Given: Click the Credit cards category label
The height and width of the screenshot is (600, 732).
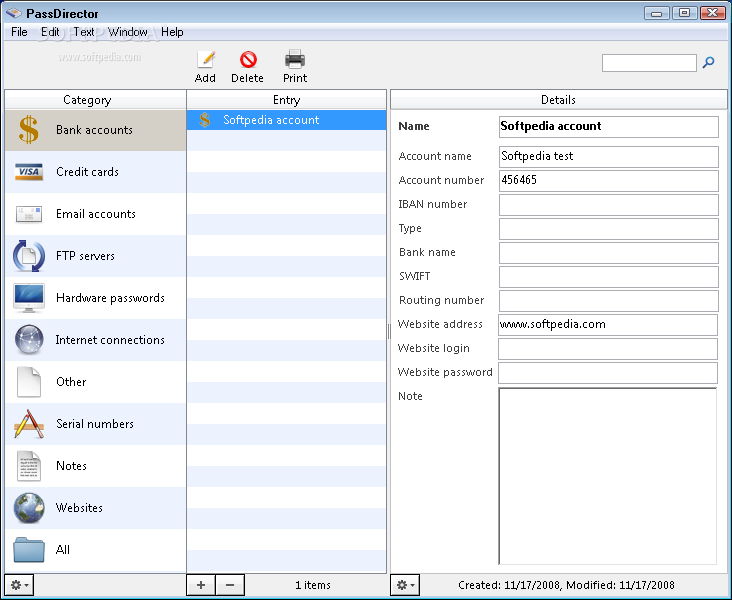Looking at the screenshot, I should 87,172.
